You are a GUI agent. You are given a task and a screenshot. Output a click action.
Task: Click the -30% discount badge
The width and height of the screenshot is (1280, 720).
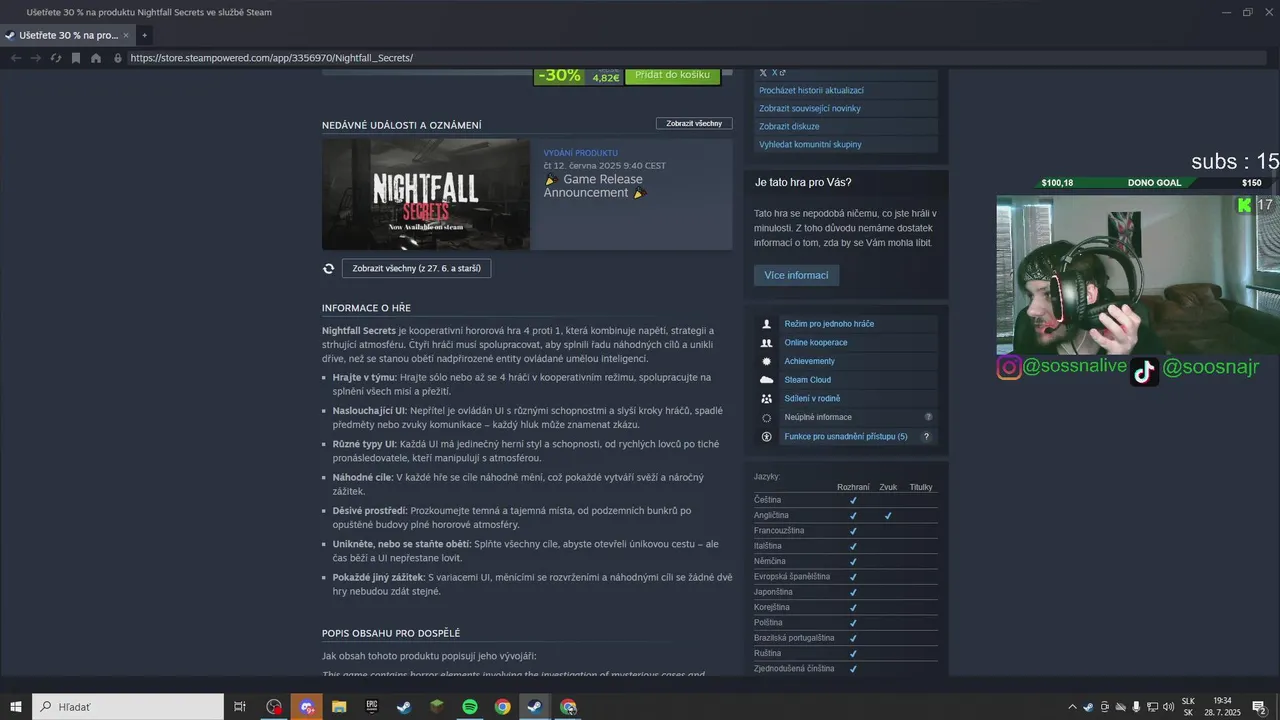point(559,75)
